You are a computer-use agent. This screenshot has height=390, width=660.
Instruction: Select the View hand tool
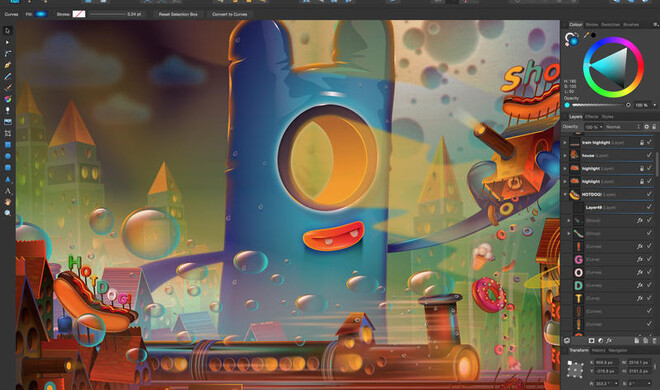[8, 202]
